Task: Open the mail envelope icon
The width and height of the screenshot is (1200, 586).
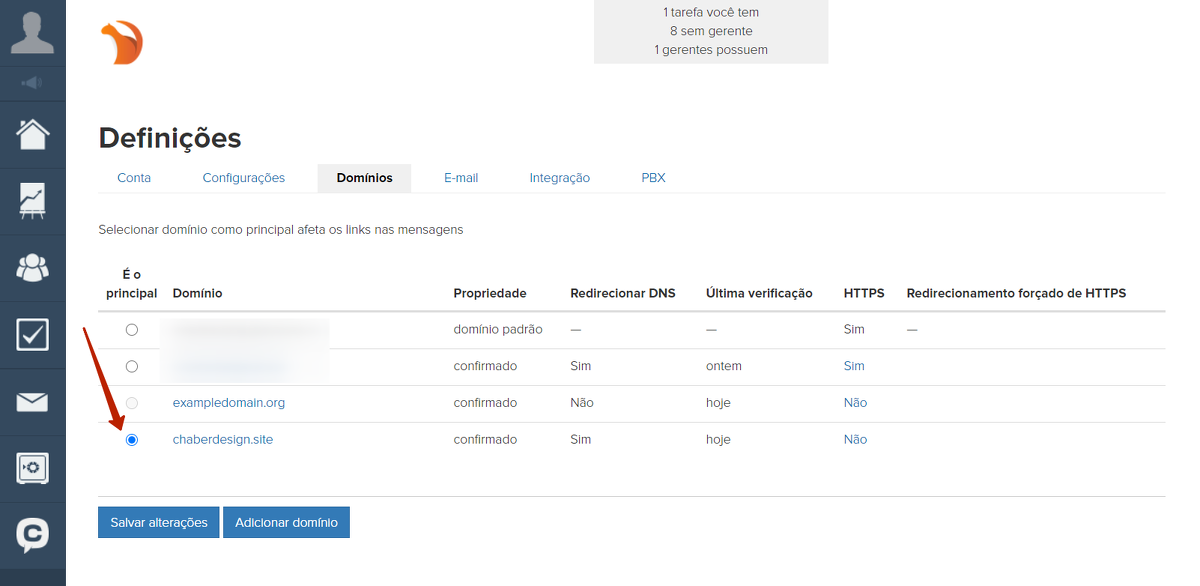Action: (x=32, y=402)
